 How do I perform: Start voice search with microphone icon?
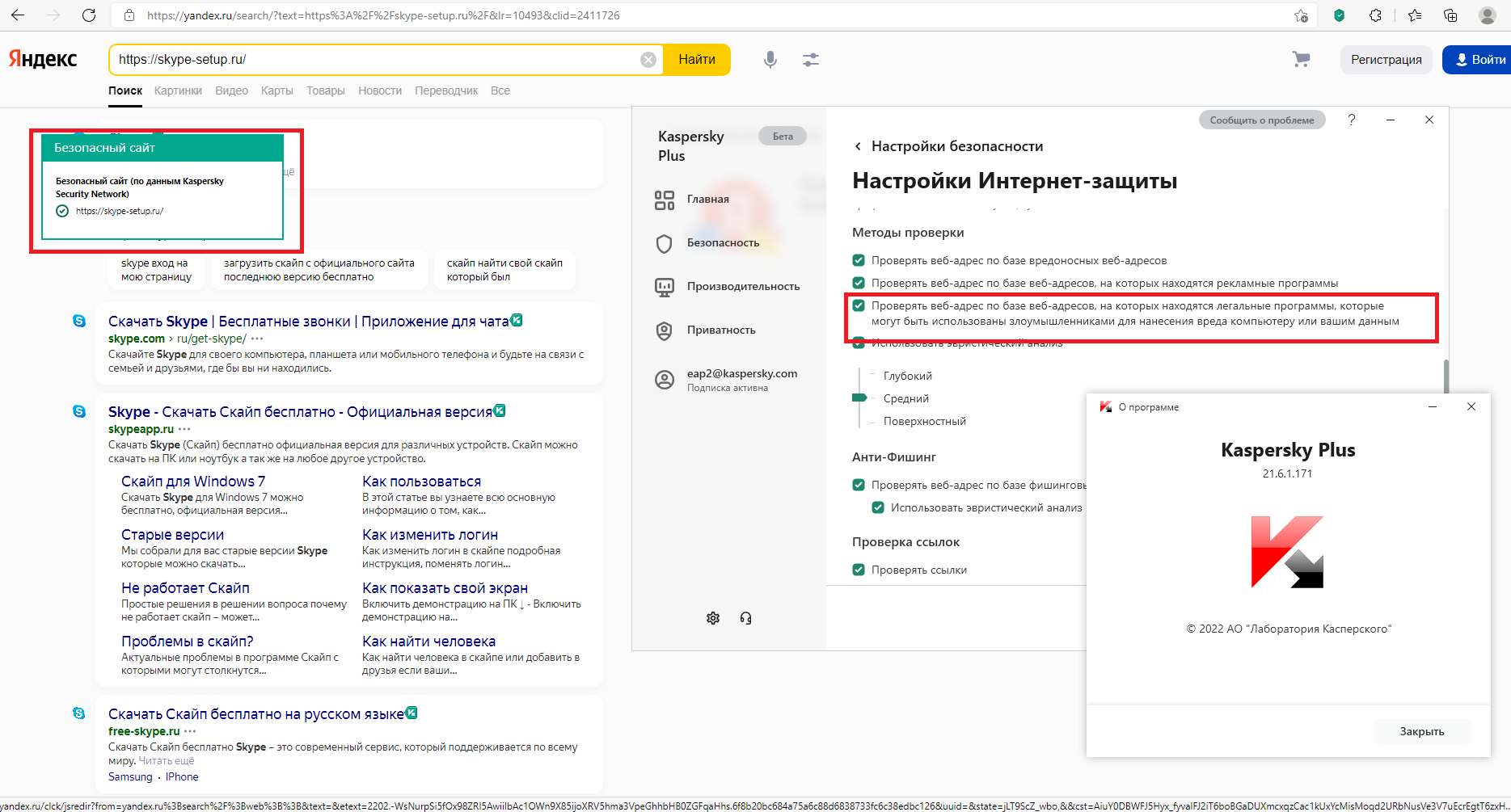click(770, 60)
